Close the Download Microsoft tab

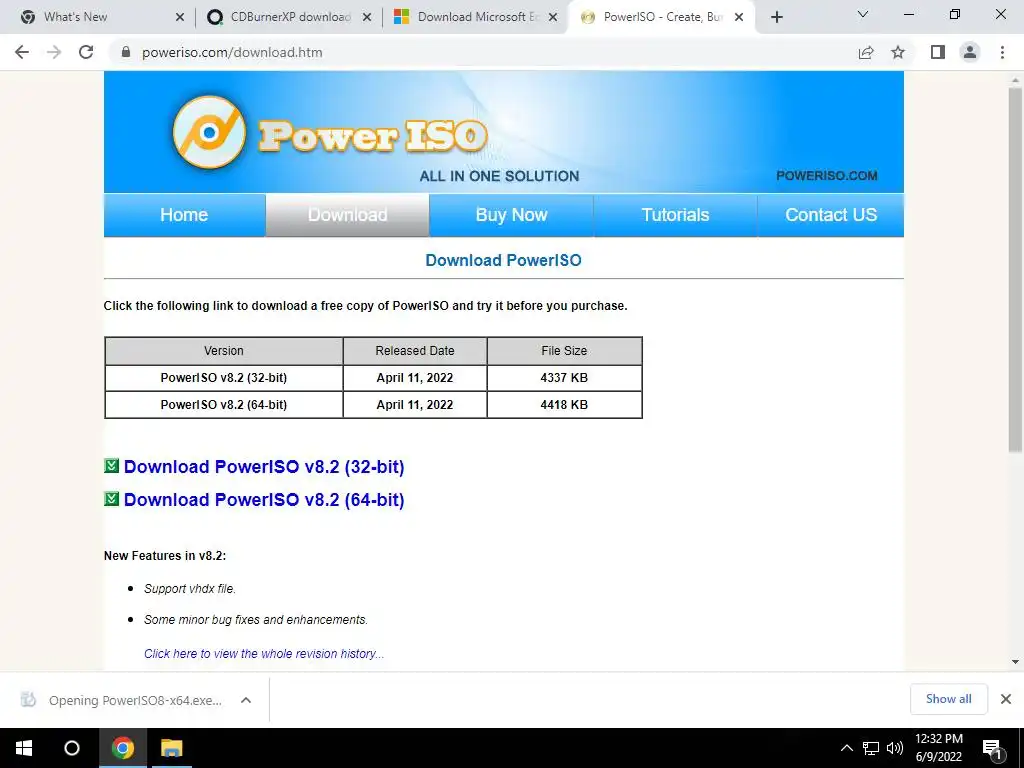click(x=553, y=17)
